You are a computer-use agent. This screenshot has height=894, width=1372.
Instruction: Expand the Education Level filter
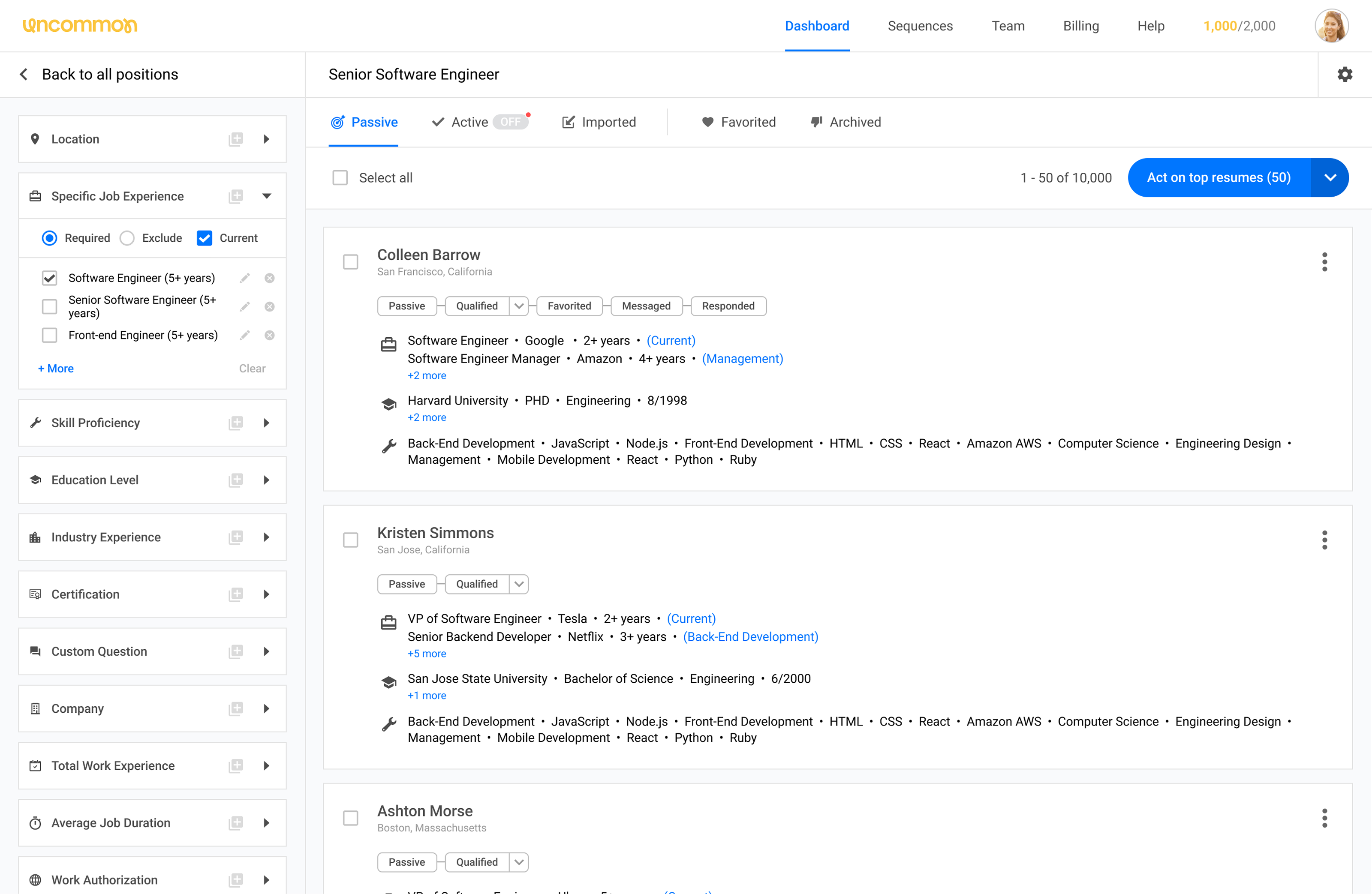click(266, 480)
